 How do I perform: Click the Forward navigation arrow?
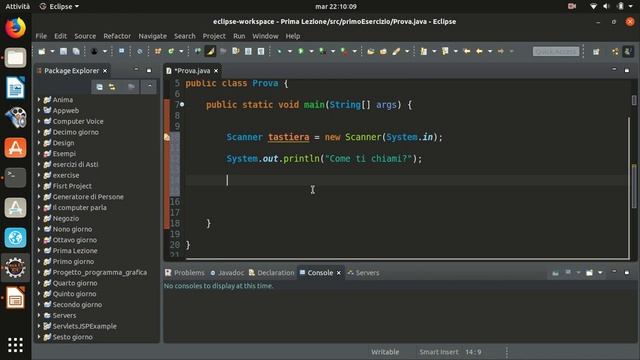500,51
